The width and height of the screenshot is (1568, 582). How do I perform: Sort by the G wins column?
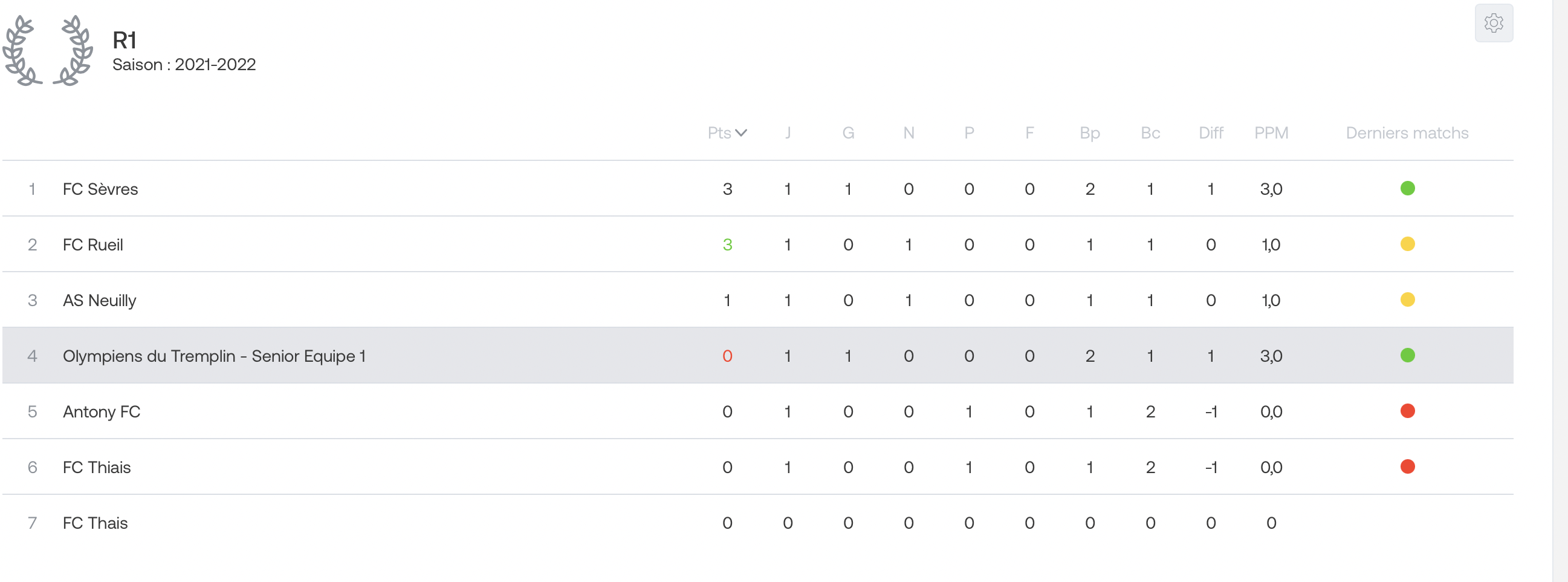[x=847, y=133]
